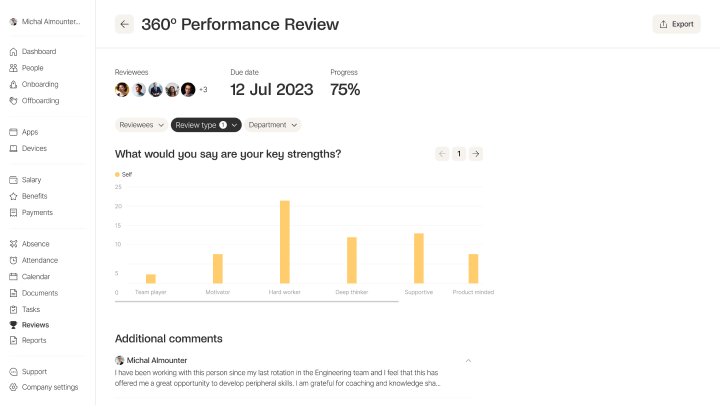Screen dimensions: 720x405
Task: Open the Dashboard icon in sidebar
Action: [13, 51]
